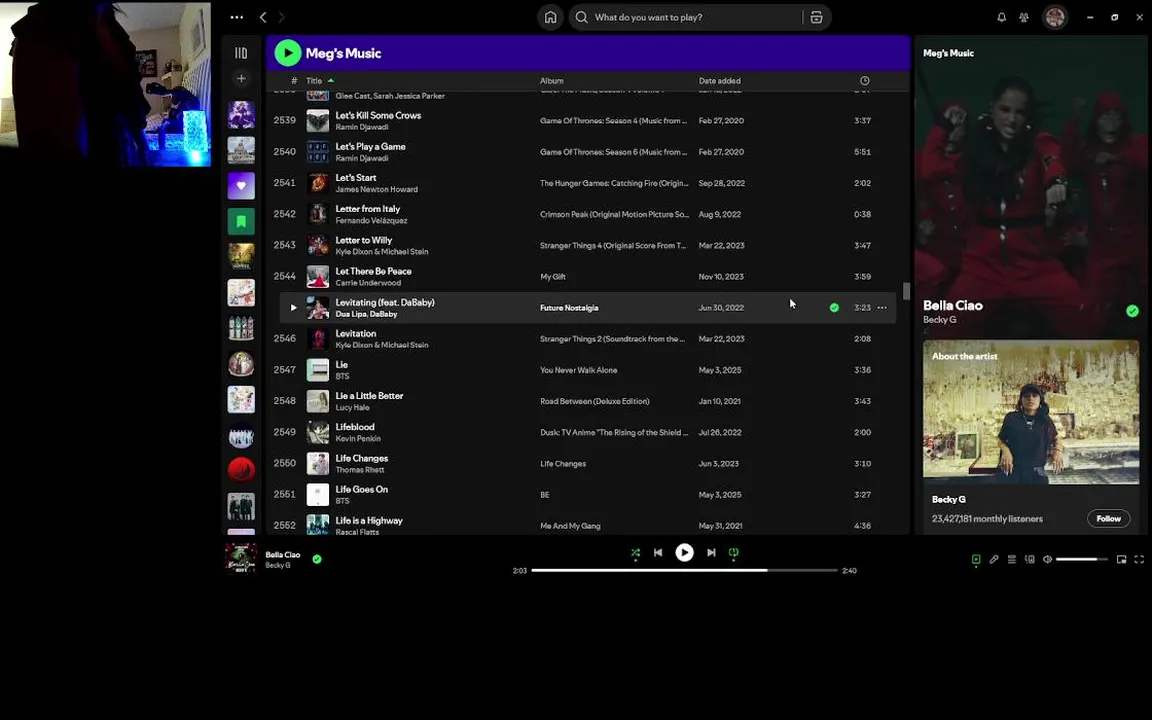Select the song 'Life is a Highway'
This screenshot has height=720, width=1152.
[x=369, y=520]
